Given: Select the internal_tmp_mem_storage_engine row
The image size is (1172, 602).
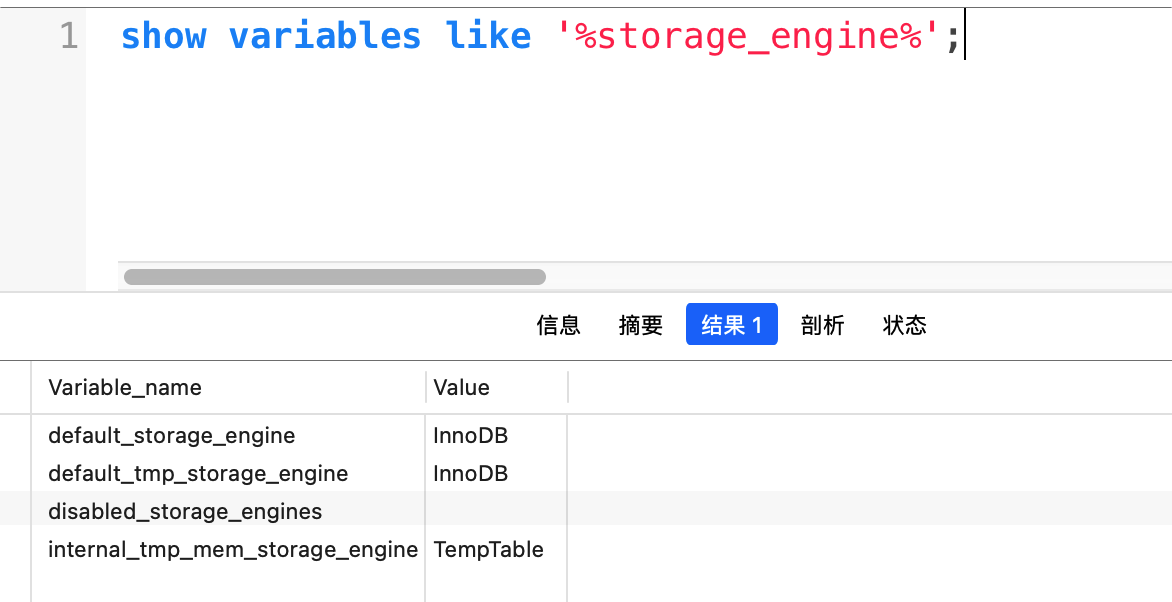Looking at the screenshot, I should point(231,549).
